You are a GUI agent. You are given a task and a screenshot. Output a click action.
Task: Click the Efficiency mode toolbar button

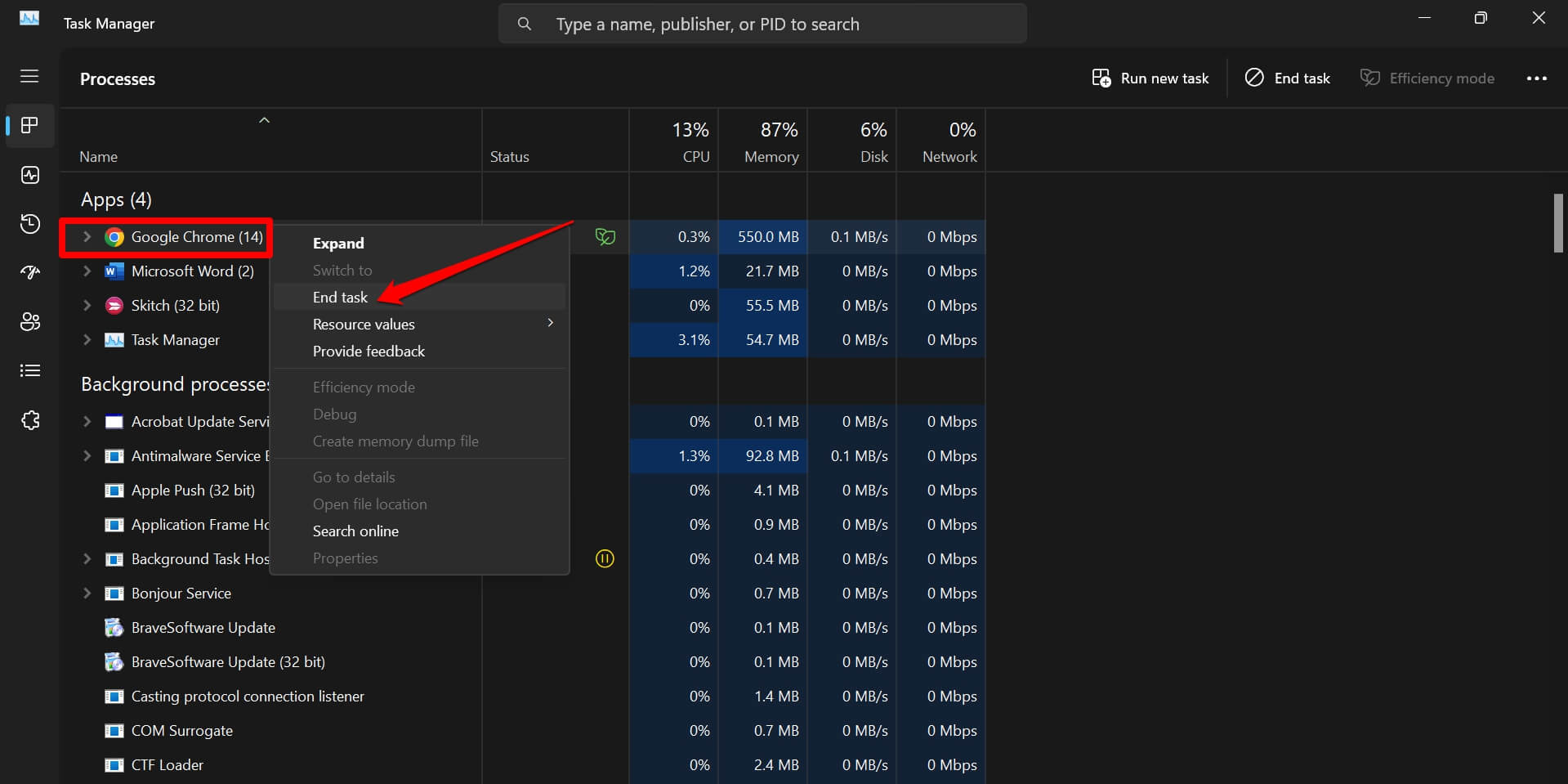point(1427,78)
